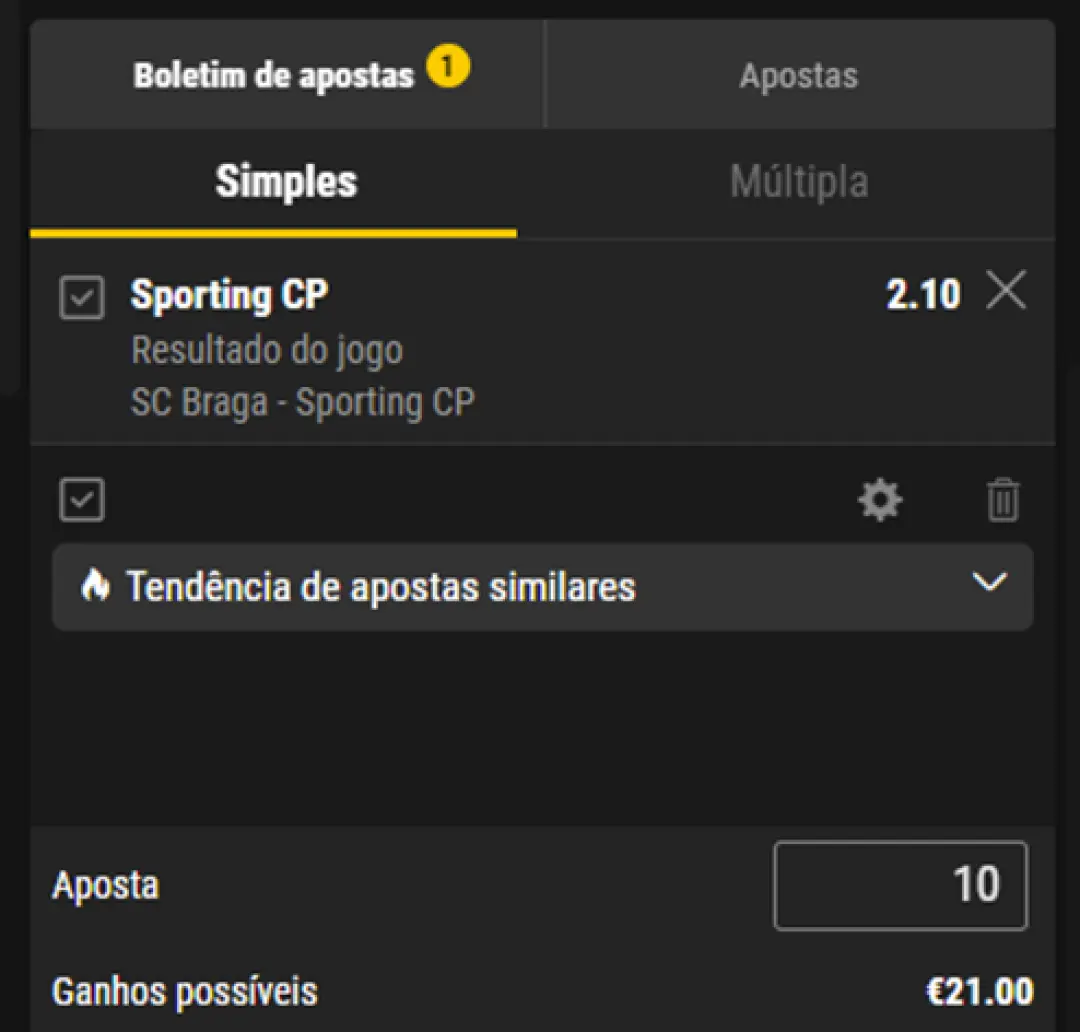Click the 2.10 odds value
1080x1032 pixels.
pos(923,294)
